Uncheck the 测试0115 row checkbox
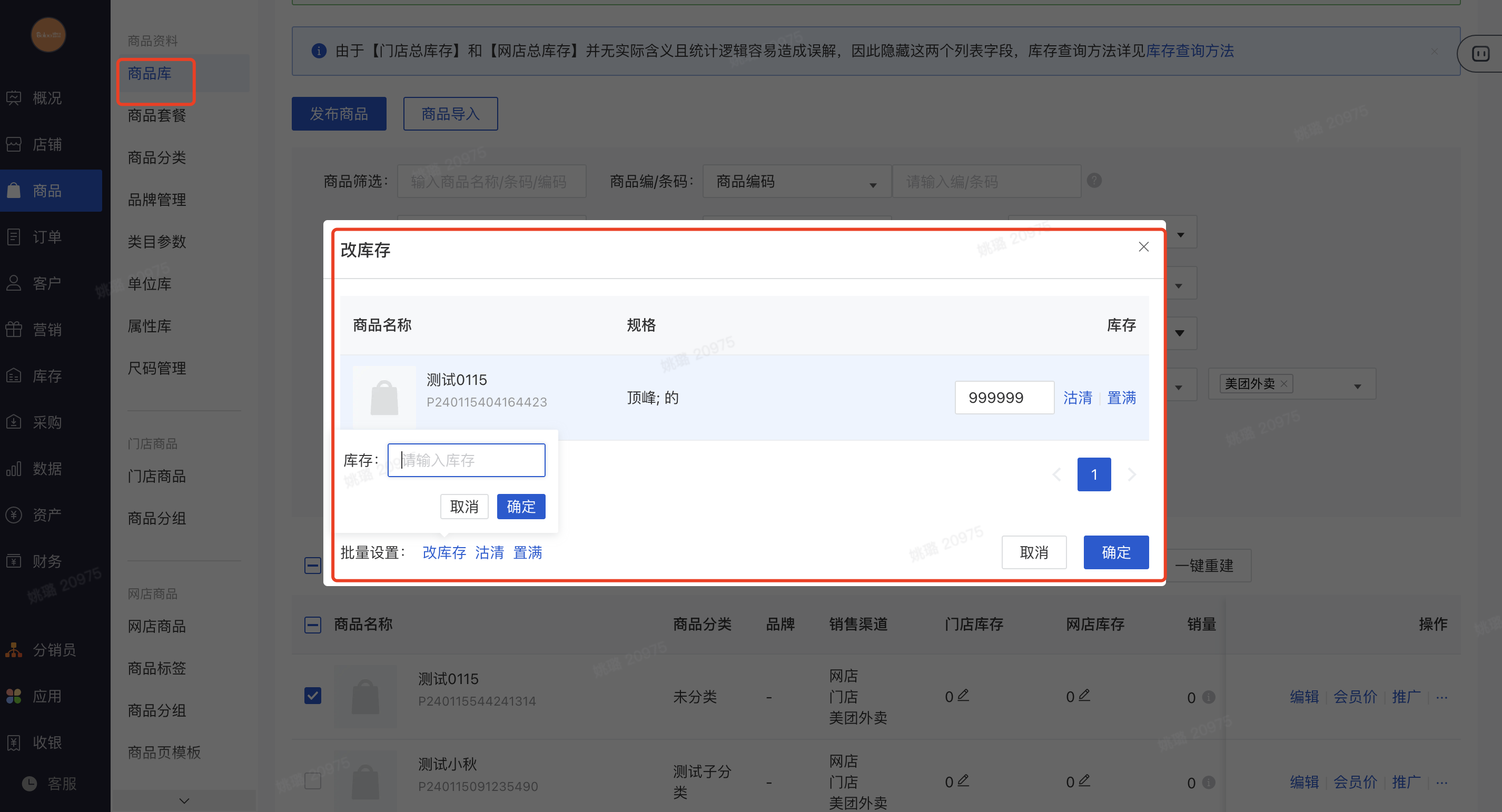This screenshot has width=1502, height=812. [313, 696]
